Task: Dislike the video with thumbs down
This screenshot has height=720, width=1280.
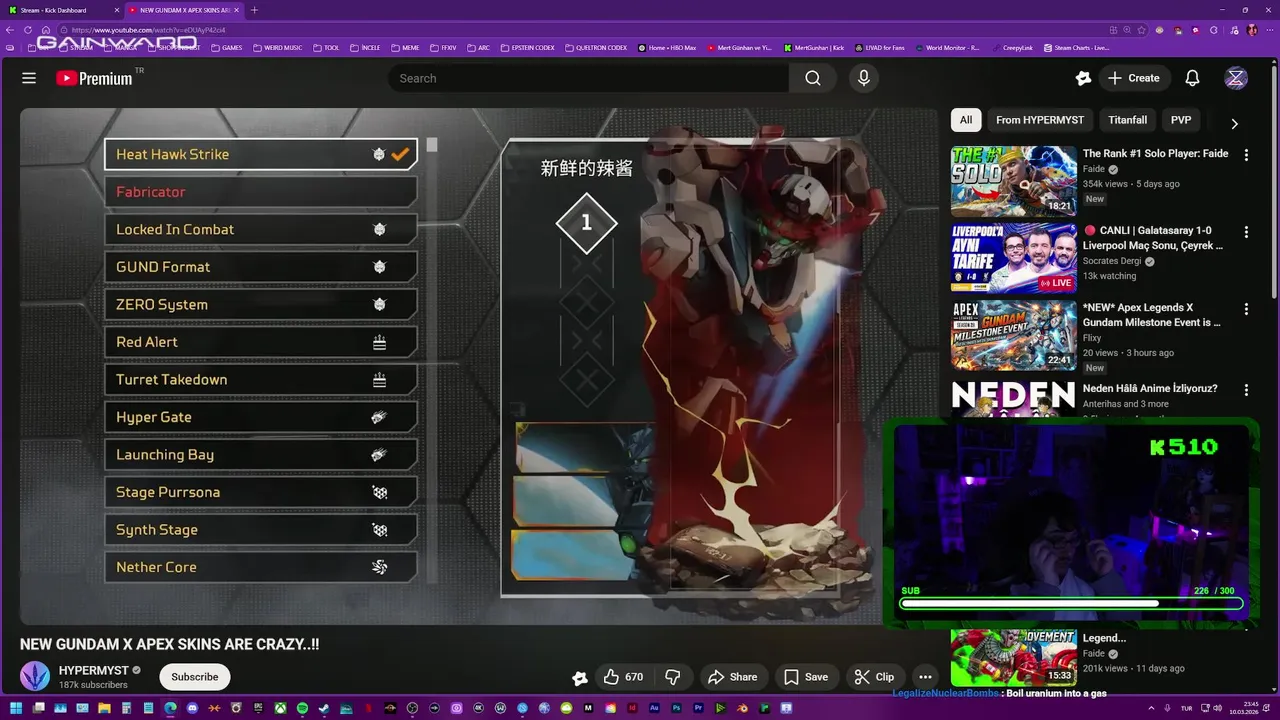Action: pos(673,677)
